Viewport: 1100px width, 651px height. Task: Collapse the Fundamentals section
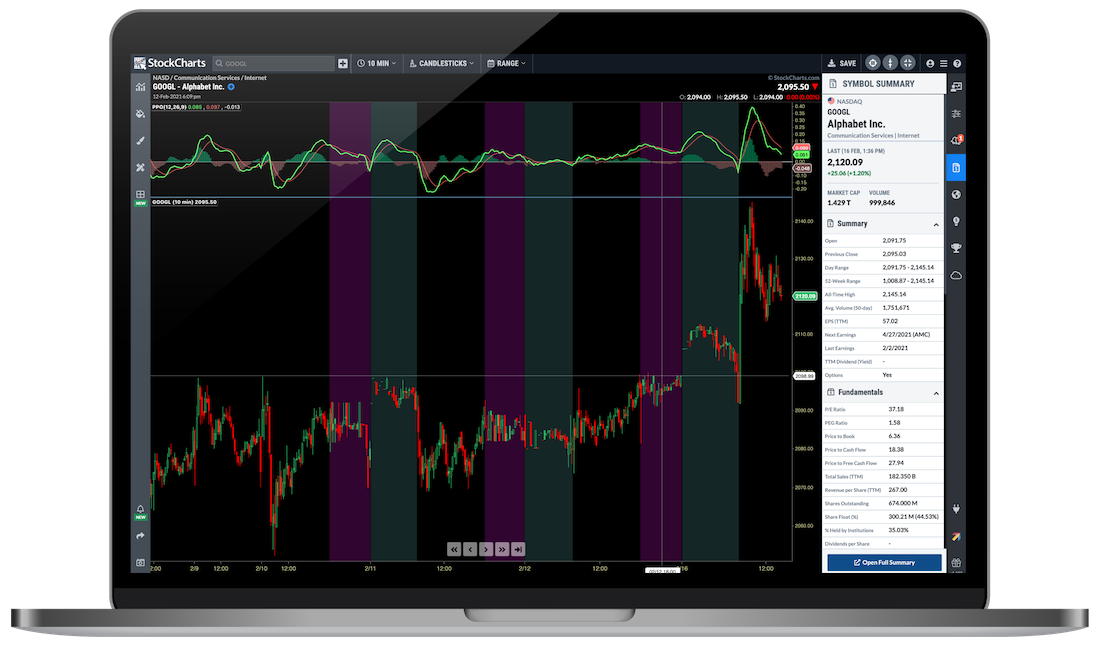pyautogui.click(x=935, y=394)
